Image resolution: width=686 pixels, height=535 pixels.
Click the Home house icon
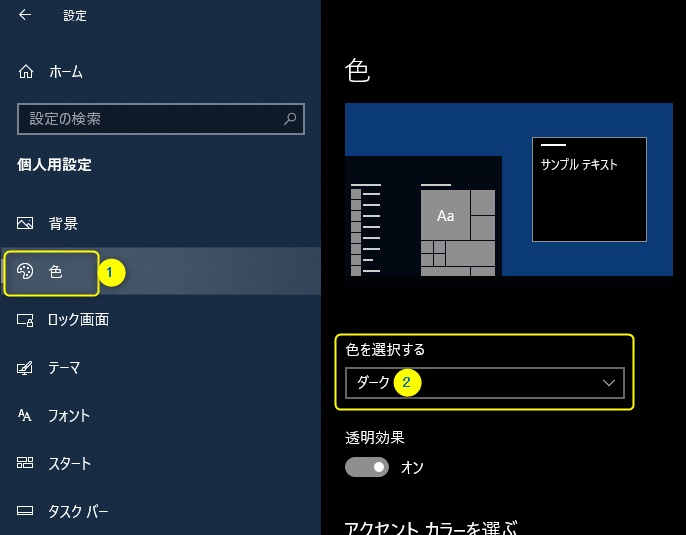coord(26,72)
